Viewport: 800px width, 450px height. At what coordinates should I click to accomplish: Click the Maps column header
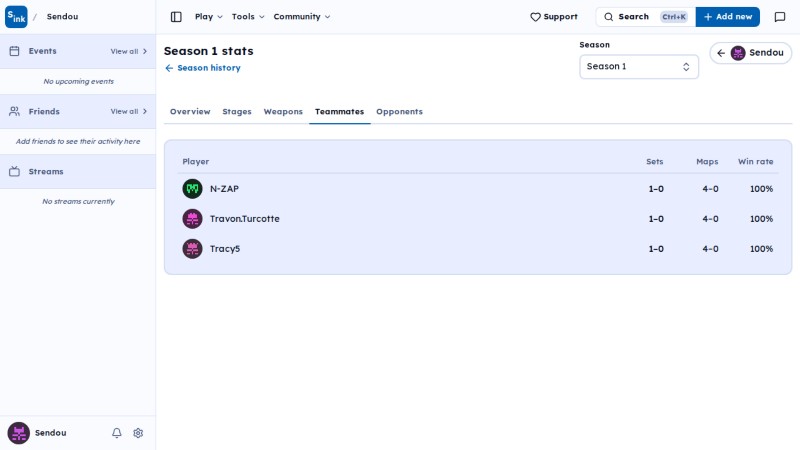pyautogui.click(x=707, y=162)
